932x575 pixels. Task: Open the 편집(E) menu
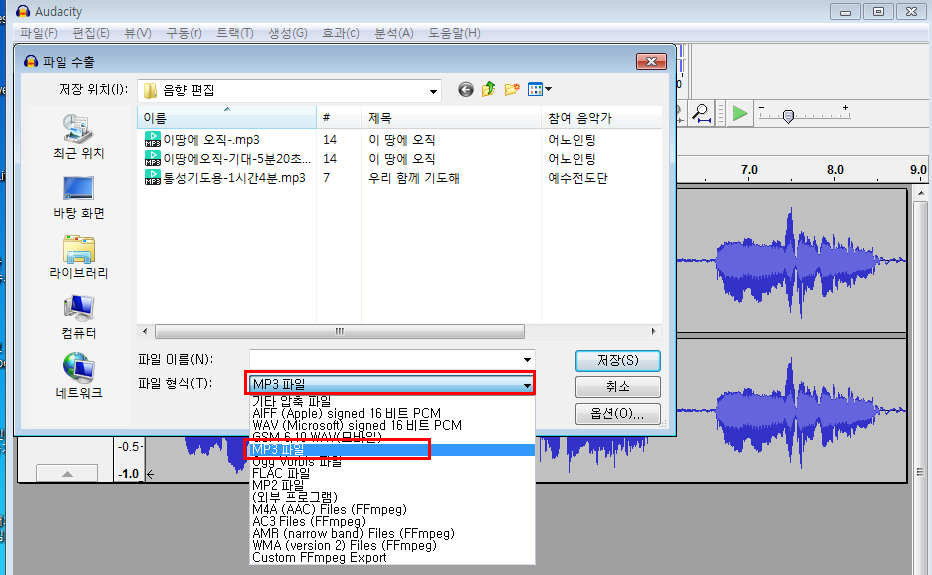(91, 33)
